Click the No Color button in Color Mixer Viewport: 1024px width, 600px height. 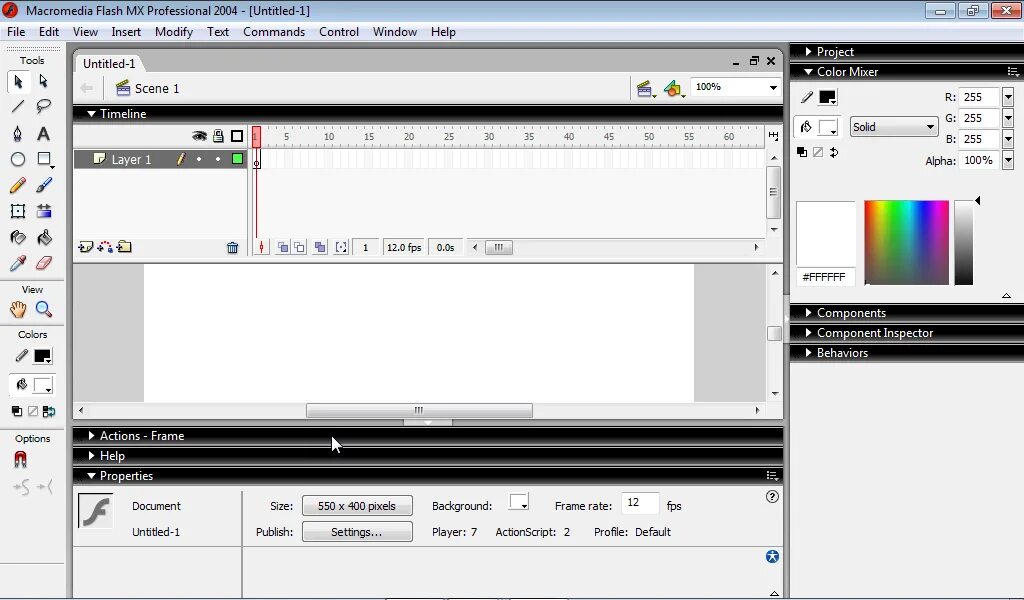coord(818,152)
